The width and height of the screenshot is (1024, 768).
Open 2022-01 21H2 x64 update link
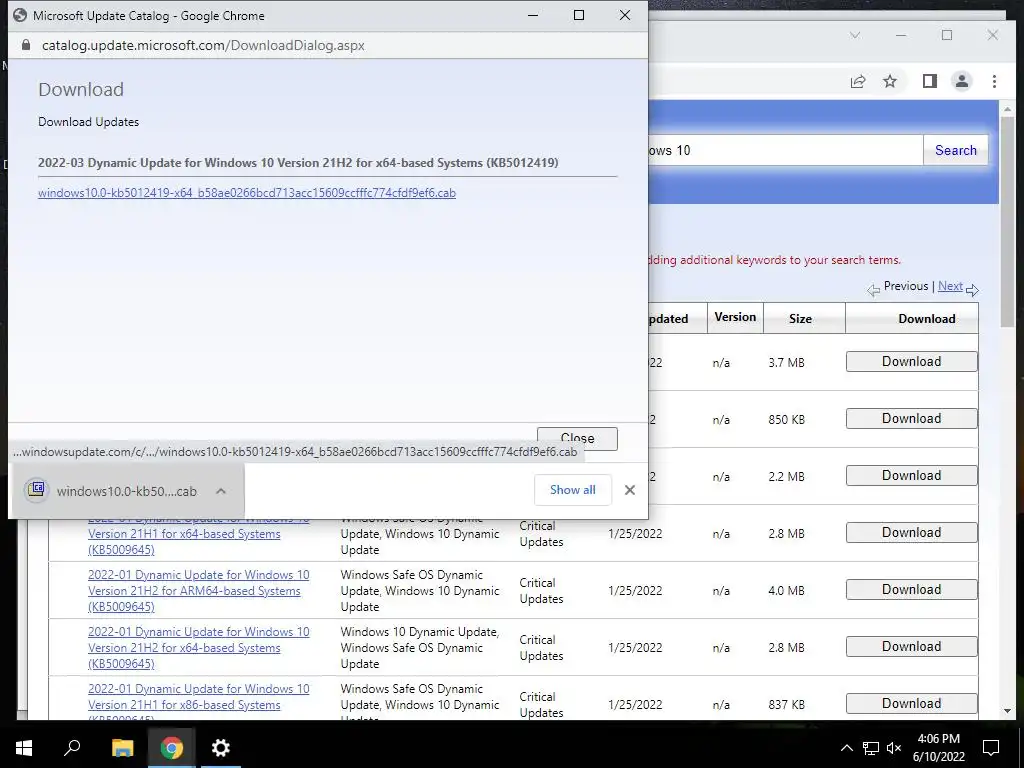tap(199, 648)
